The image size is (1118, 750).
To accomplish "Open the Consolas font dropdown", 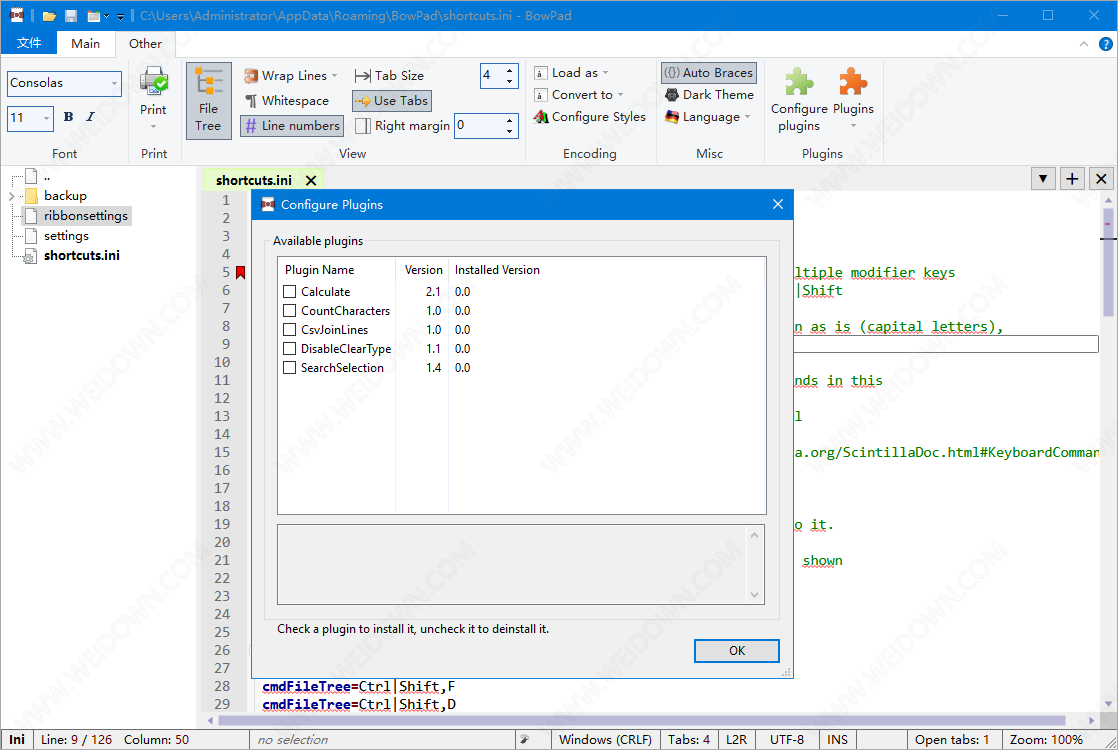I will pyautogui.click(x=114, y=83).
